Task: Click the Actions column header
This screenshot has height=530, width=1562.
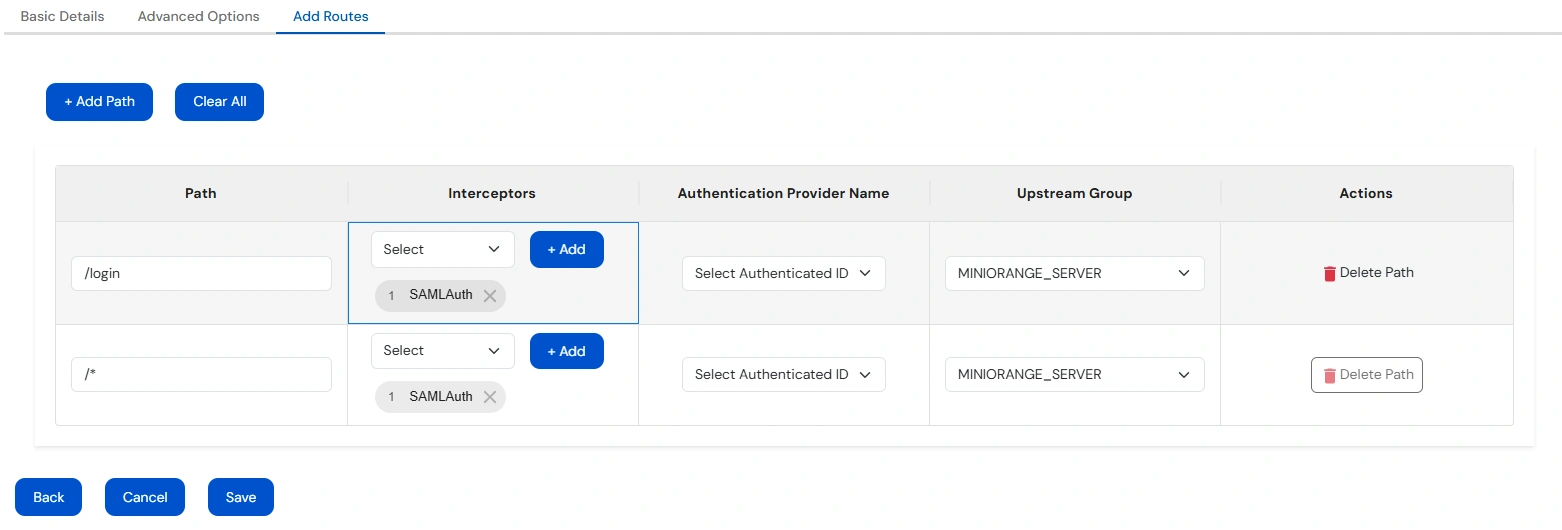Action: coord(1366,193)
